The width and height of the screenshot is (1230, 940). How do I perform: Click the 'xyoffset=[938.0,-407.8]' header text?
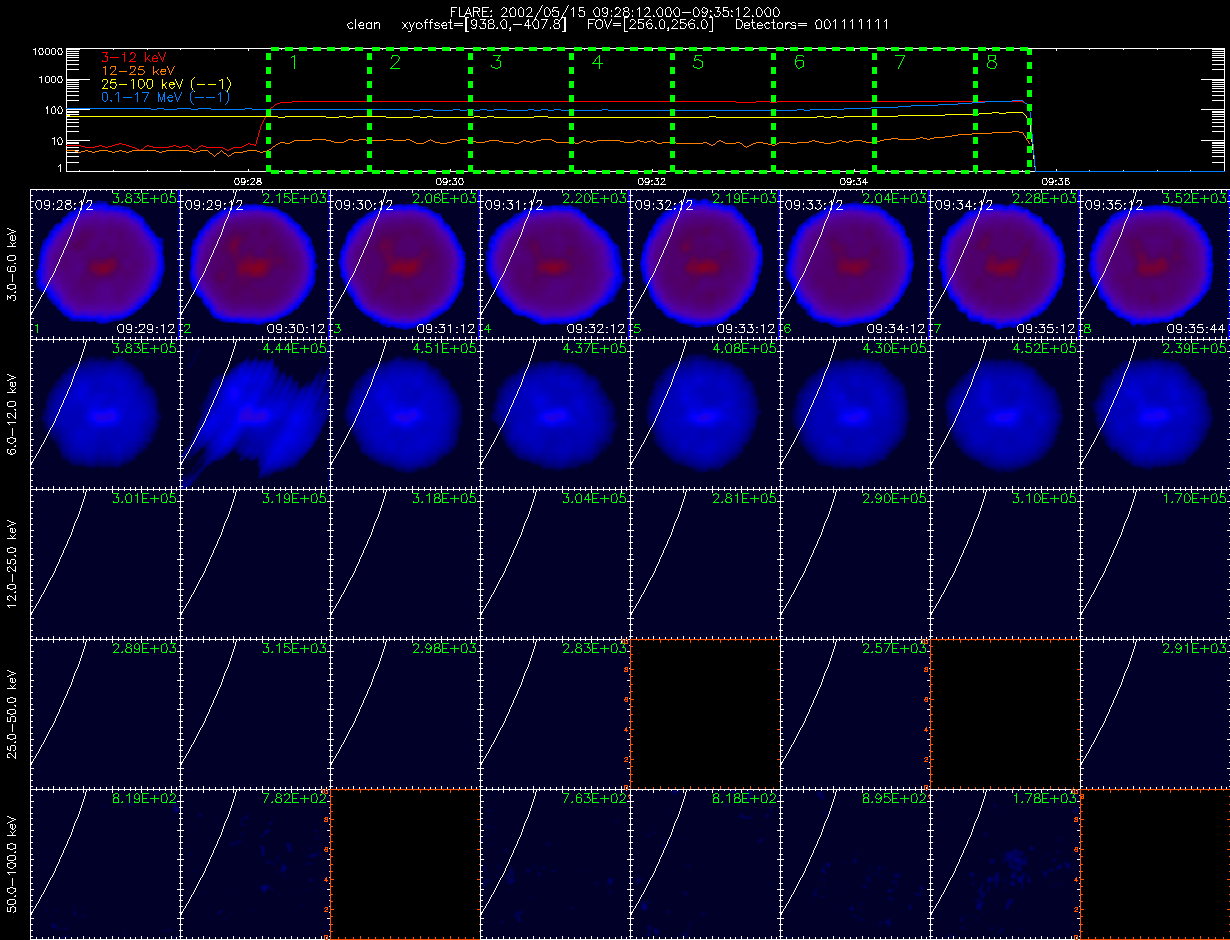coord(484,24)
